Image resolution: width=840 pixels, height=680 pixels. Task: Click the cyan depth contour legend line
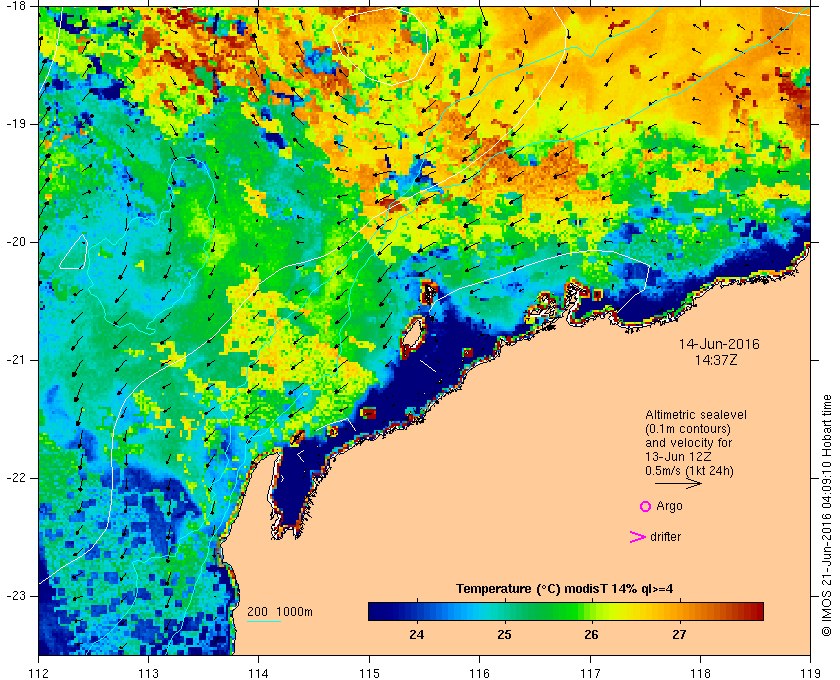[x=264, y=622]
